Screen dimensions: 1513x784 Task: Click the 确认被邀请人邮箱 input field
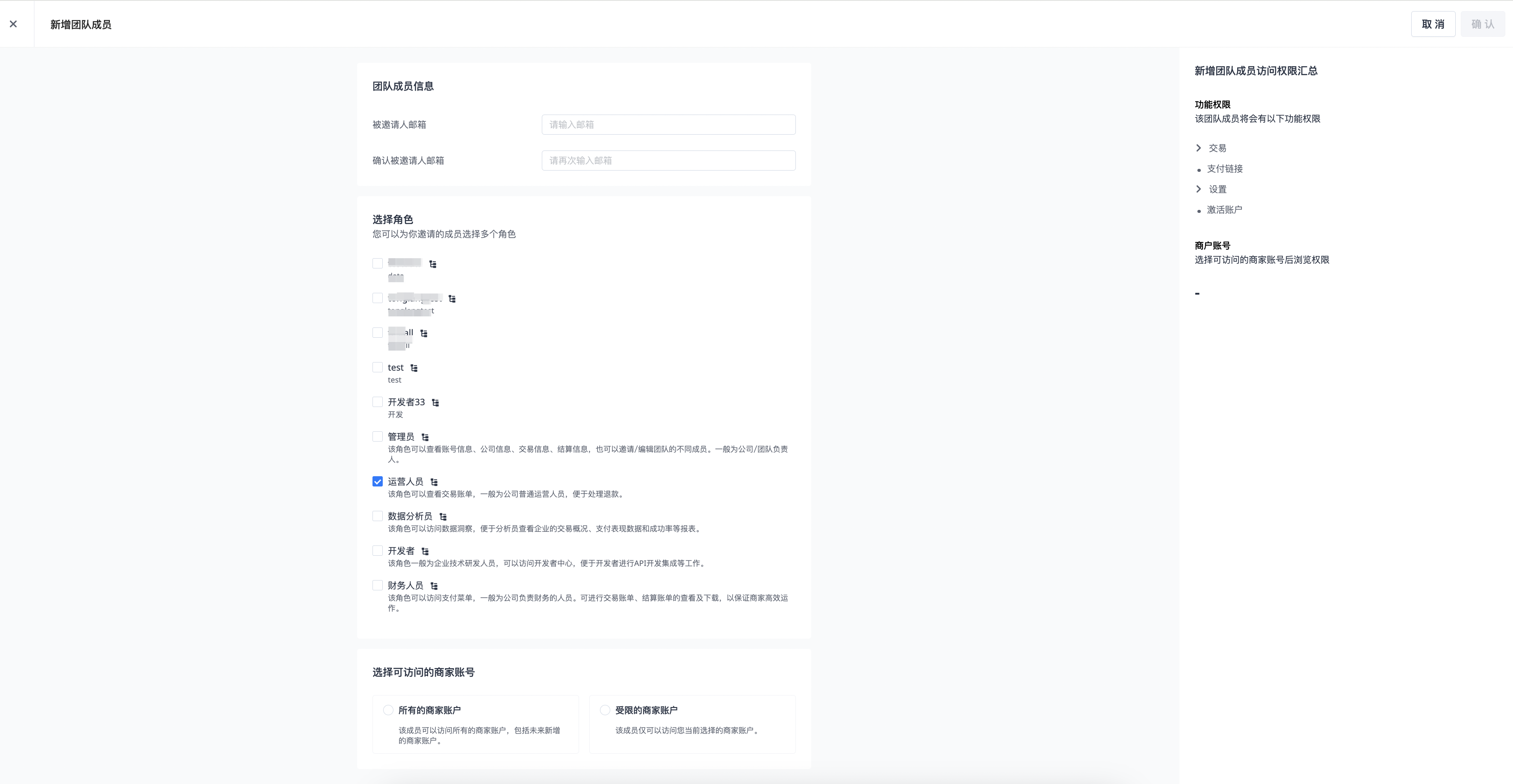(668, 160)
